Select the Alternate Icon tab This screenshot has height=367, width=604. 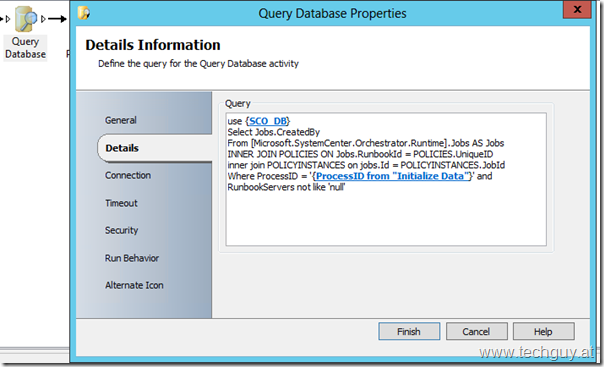[x=134, y=285]
